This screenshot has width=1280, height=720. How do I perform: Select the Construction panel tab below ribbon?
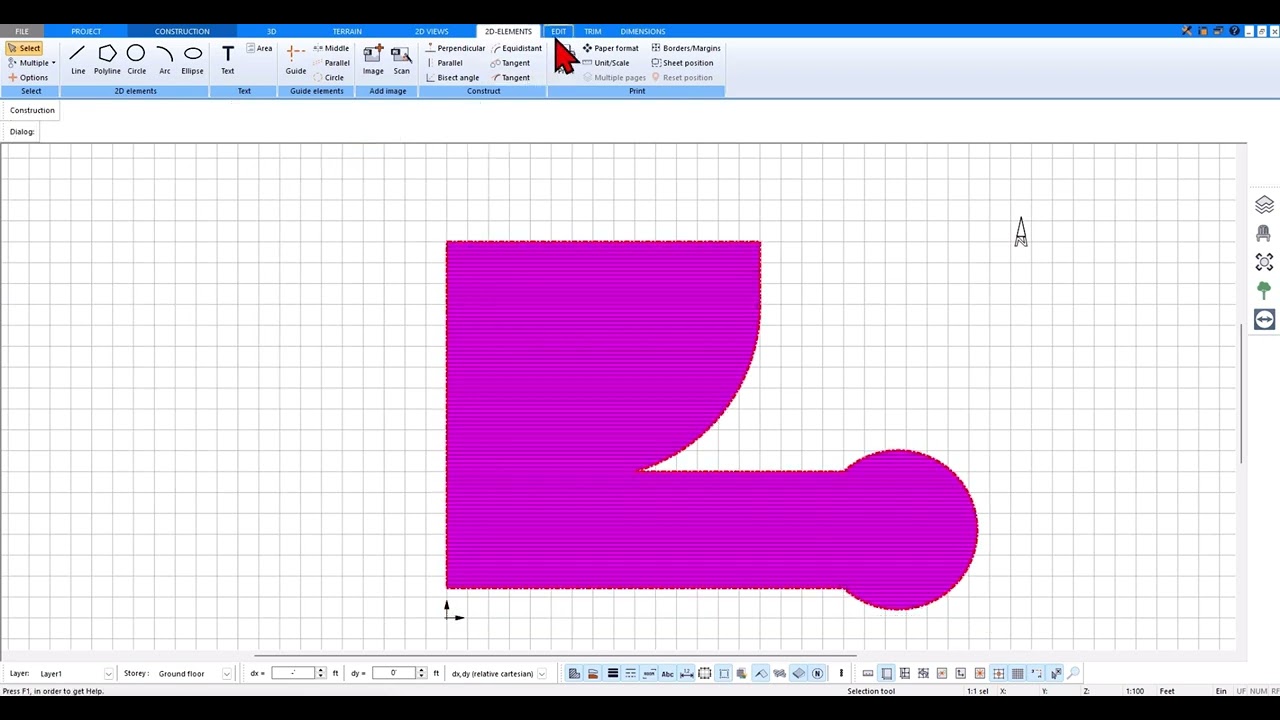pyautogui.click(x=32, y=110)
